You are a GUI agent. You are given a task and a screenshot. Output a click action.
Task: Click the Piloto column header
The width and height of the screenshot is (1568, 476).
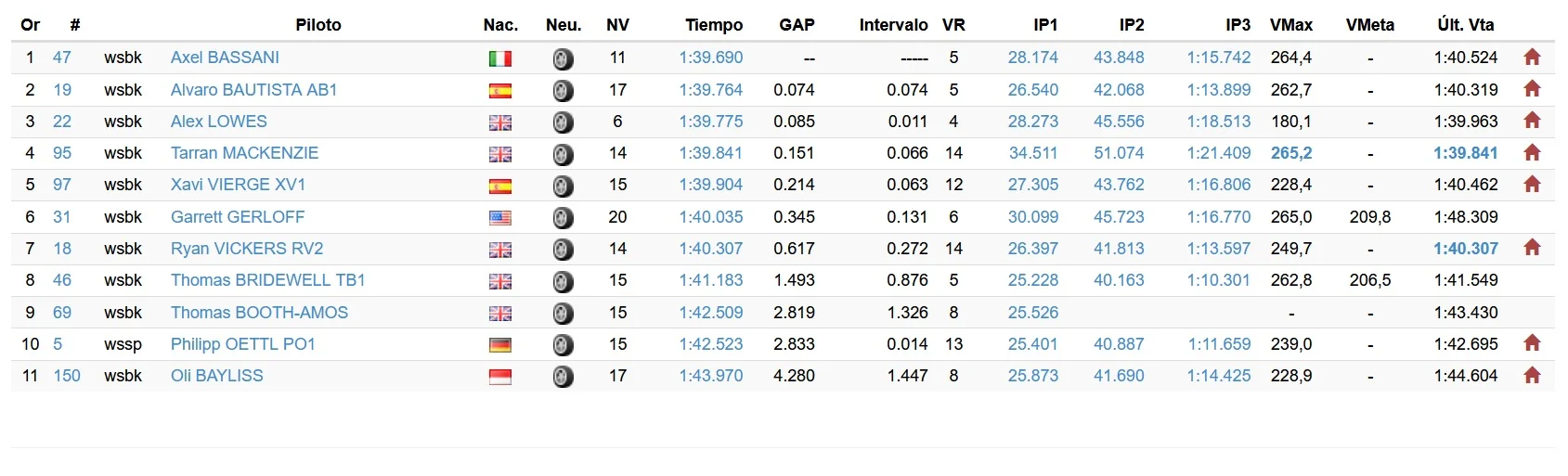click(318, 25)
